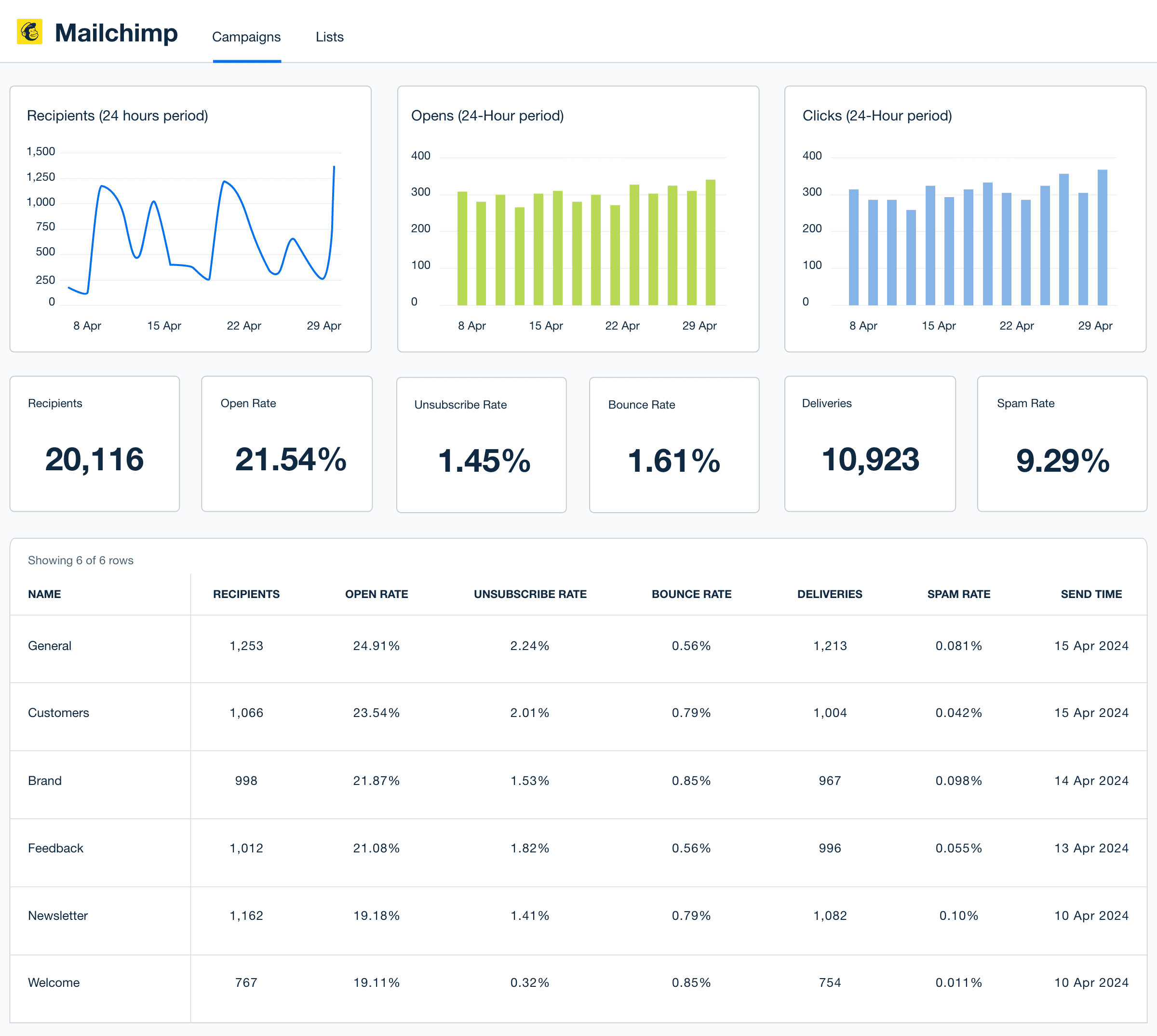
Task: Select the General campaign row name
Action: click(x=50, y=646)
